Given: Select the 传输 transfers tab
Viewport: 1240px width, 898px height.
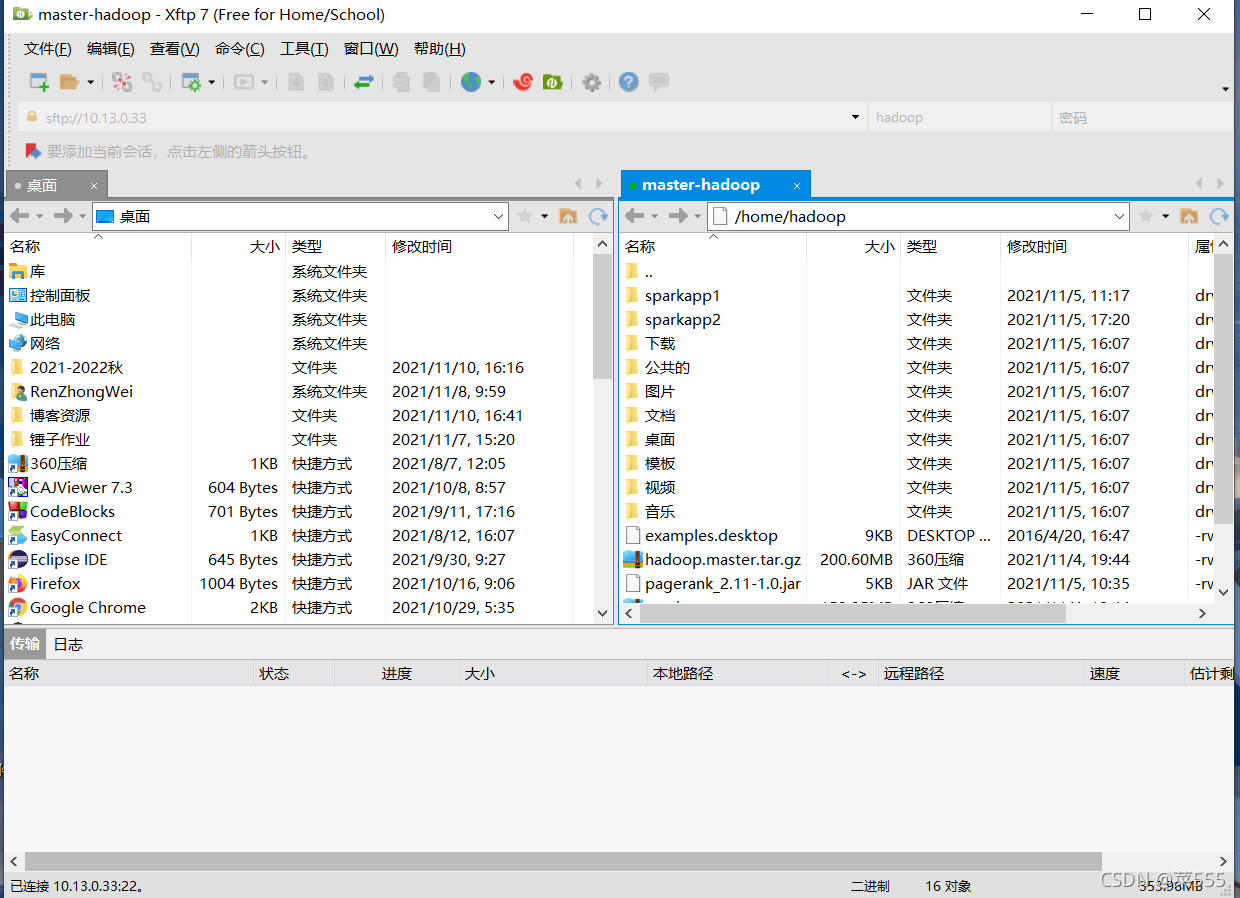Looking at the screenshot, I should tap(25, 644).
